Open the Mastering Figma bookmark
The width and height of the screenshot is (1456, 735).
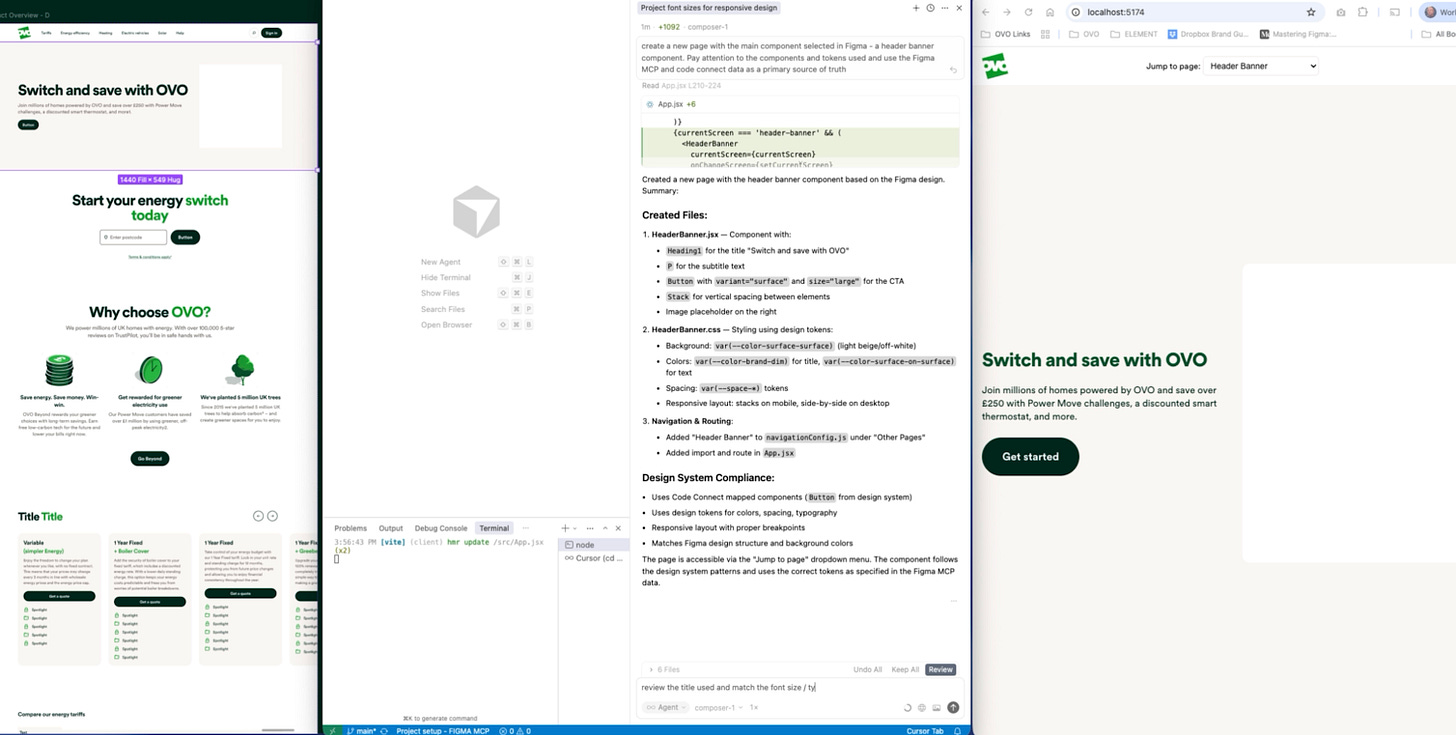[x=1298, y=34]
